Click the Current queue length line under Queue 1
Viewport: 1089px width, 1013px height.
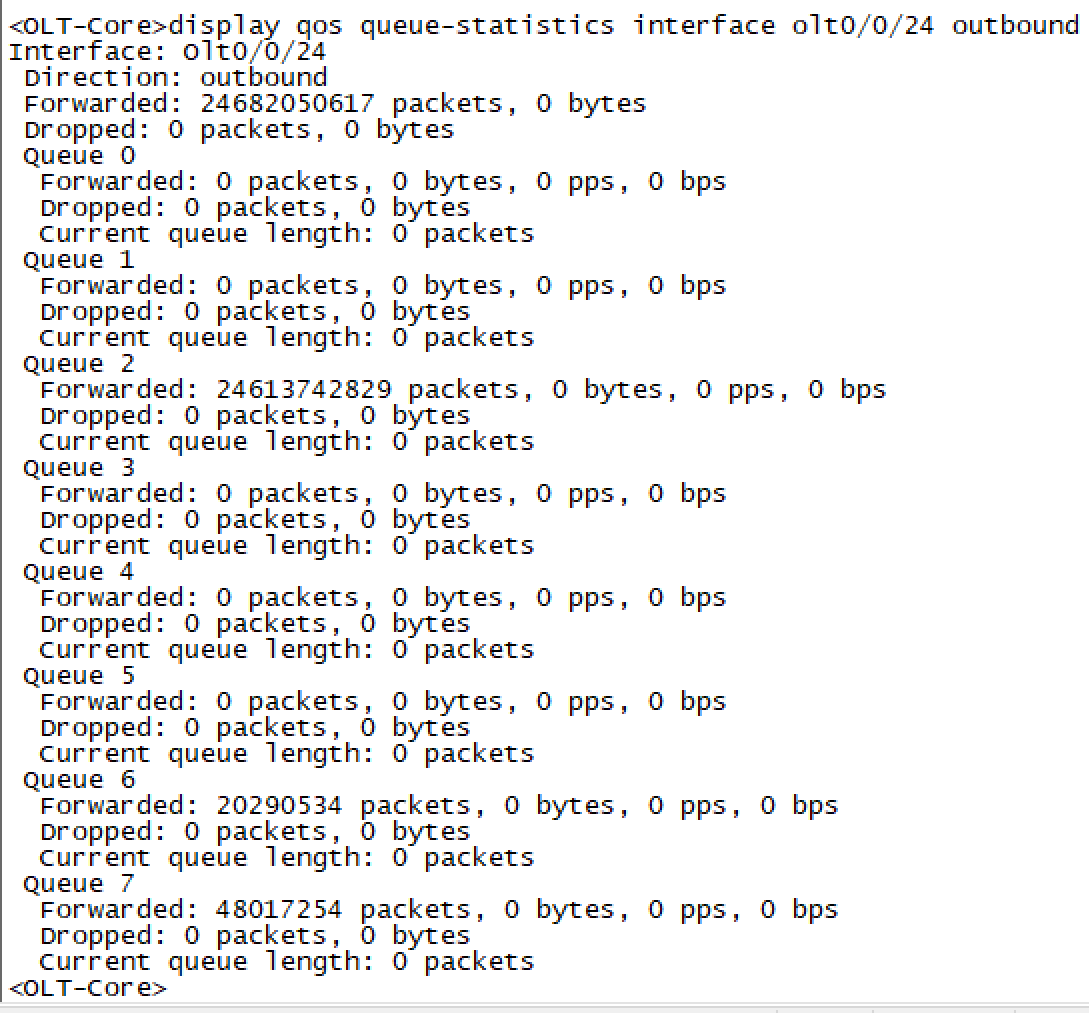[286, 337]
